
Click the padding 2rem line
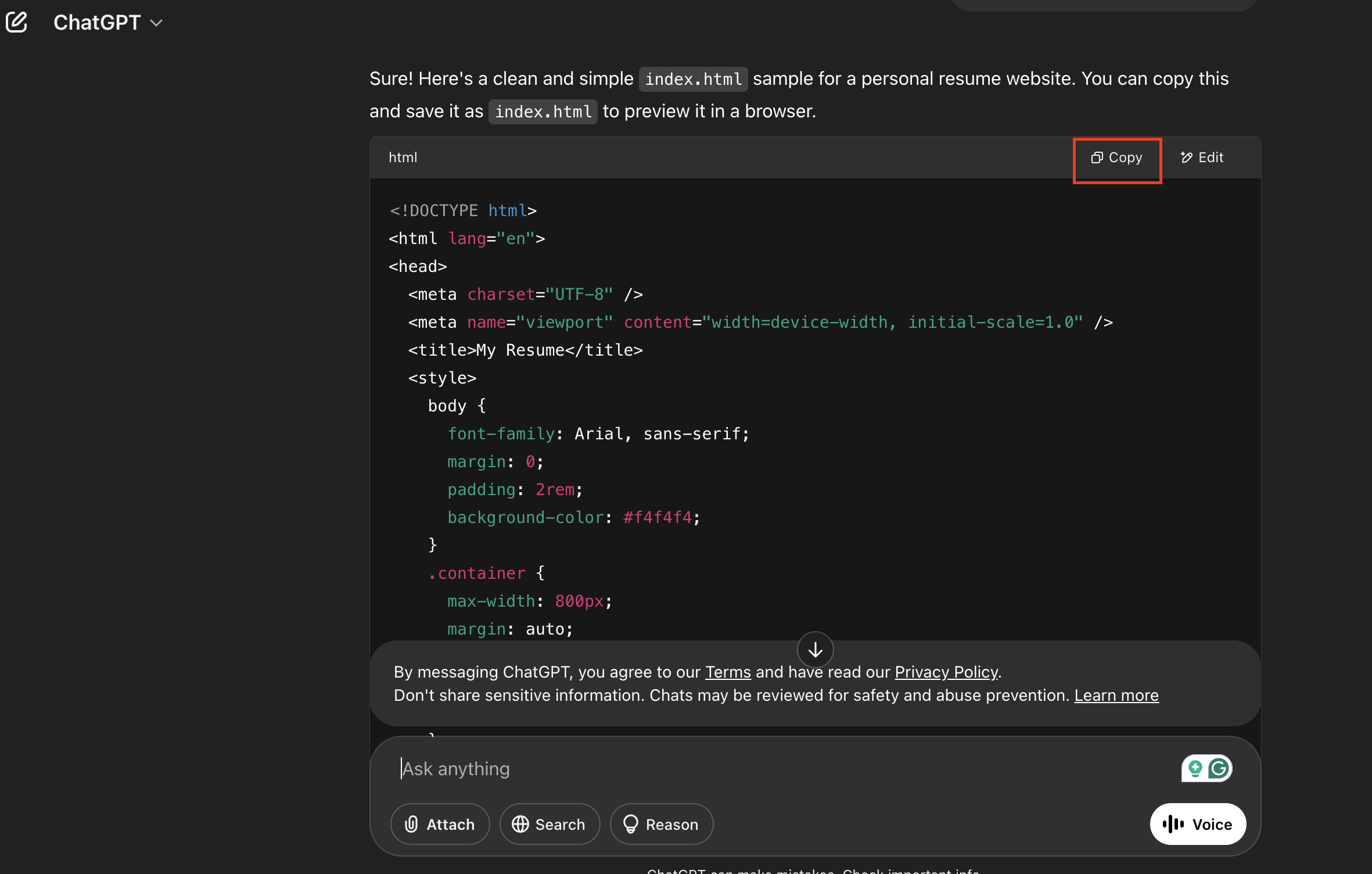click(515, 489)
